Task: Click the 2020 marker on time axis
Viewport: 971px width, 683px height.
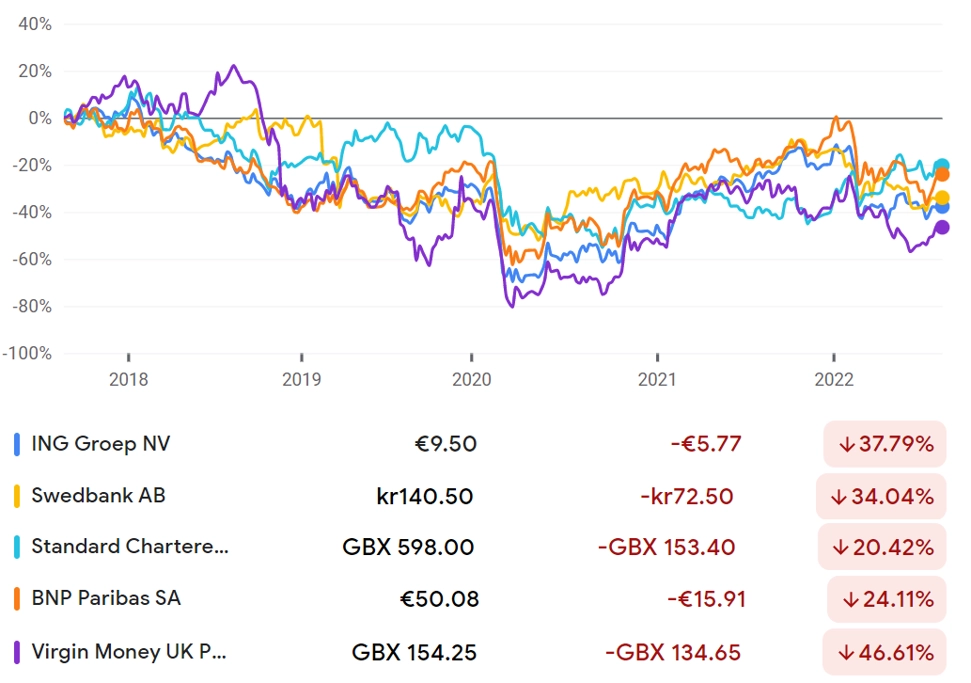Action: point(471,379)
